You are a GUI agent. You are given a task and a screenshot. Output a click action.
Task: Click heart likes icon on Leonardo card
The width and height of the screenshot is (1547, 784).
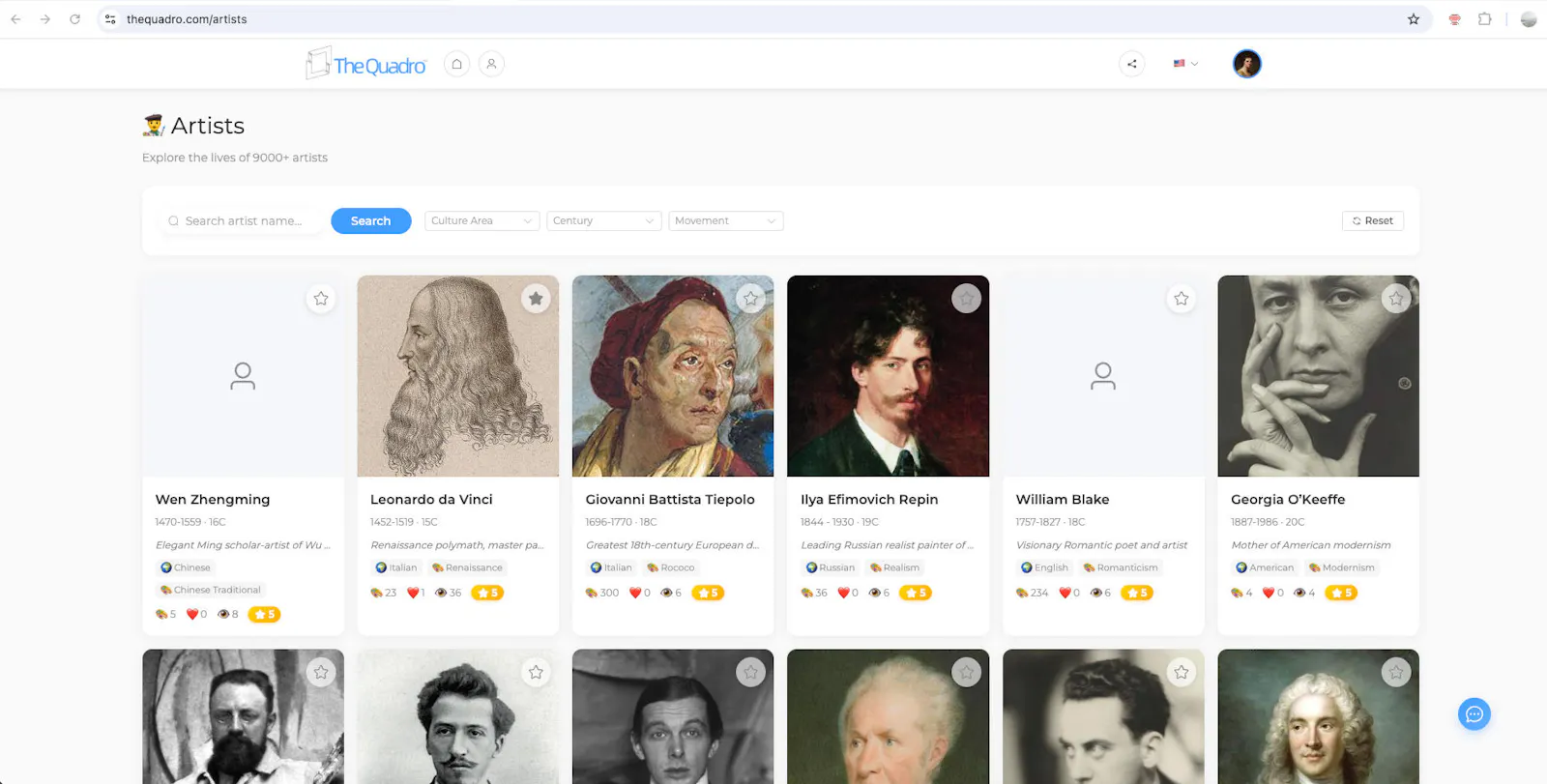(413, 593)
